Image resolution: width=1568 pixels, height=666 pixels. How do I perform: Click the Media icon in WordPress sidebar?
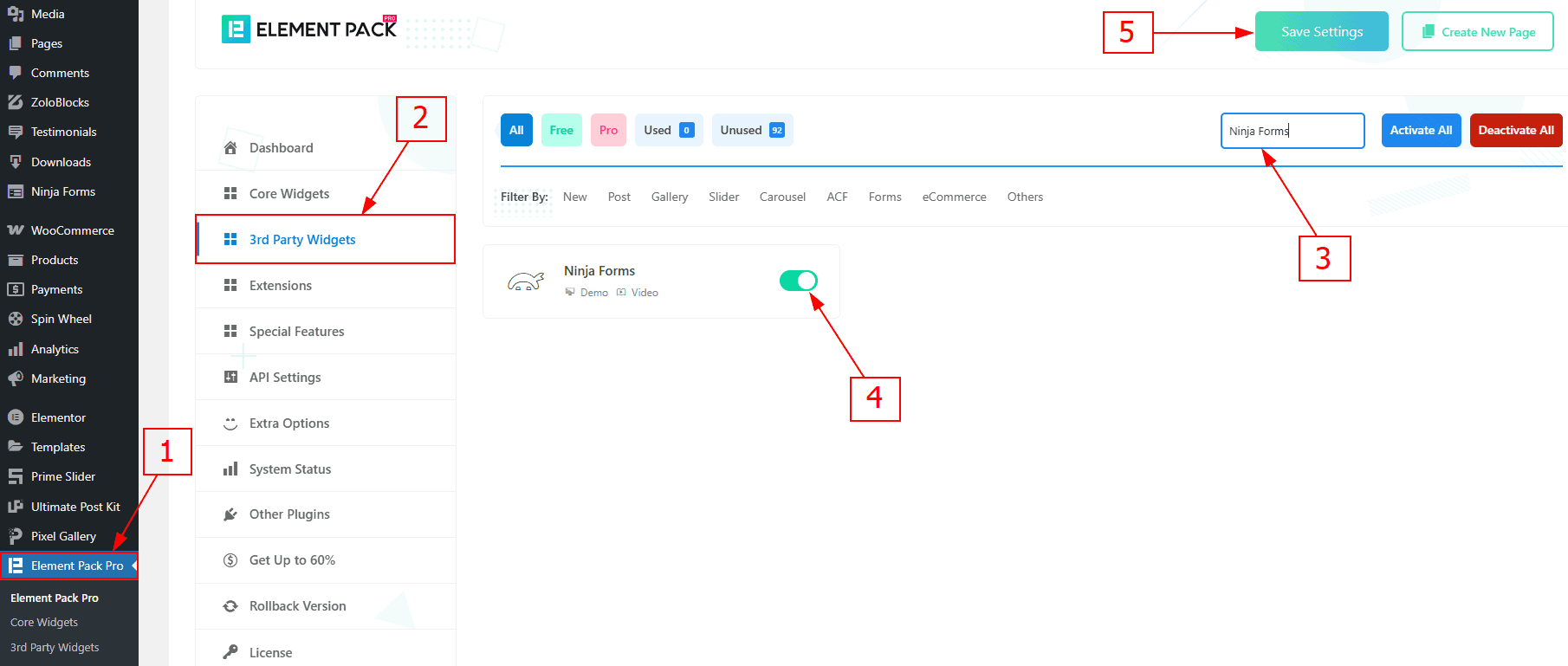tap(16, 14)
